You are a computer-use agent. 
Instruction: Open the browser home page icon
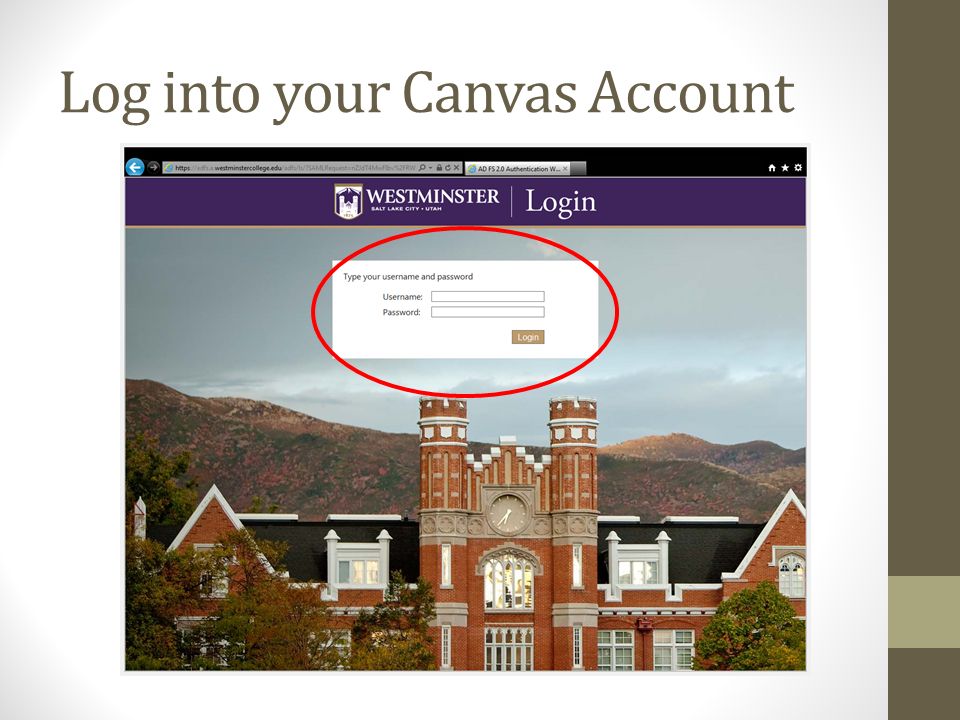(772, 168)
